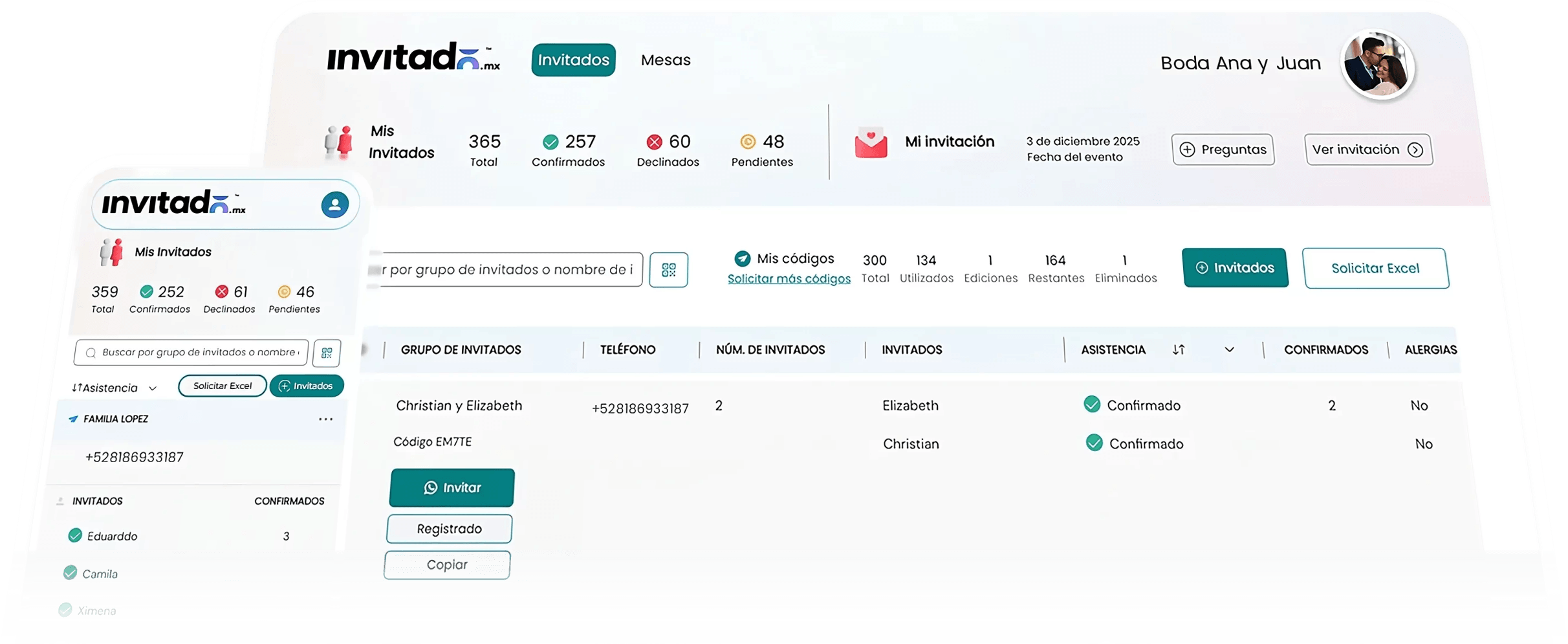This screenshot has width=1568, height=644.
Task: Click Elizabeth's Confirmado check icon
Action: click(1092, 405)
